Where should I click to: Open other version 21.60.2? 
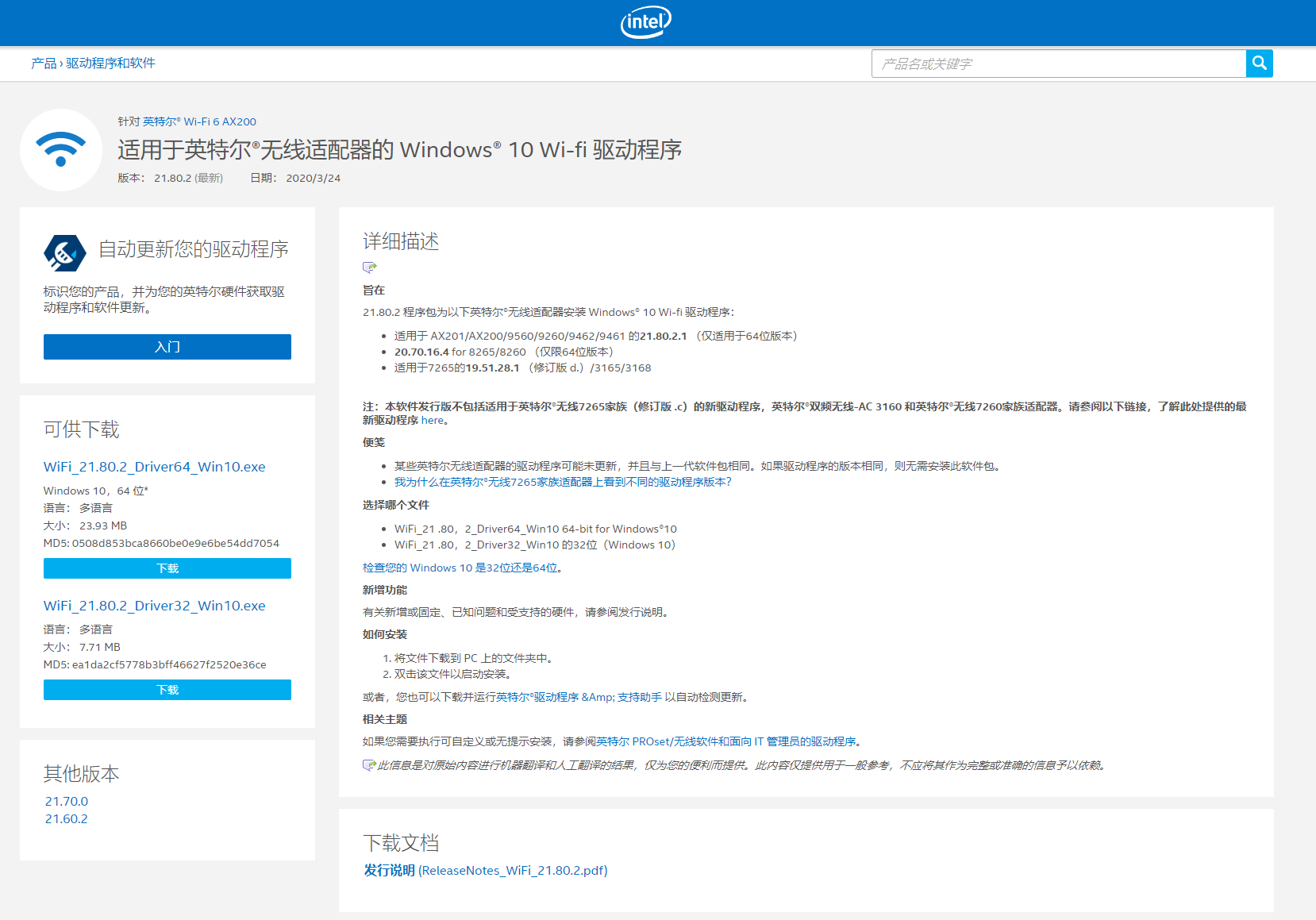(67, 819)
